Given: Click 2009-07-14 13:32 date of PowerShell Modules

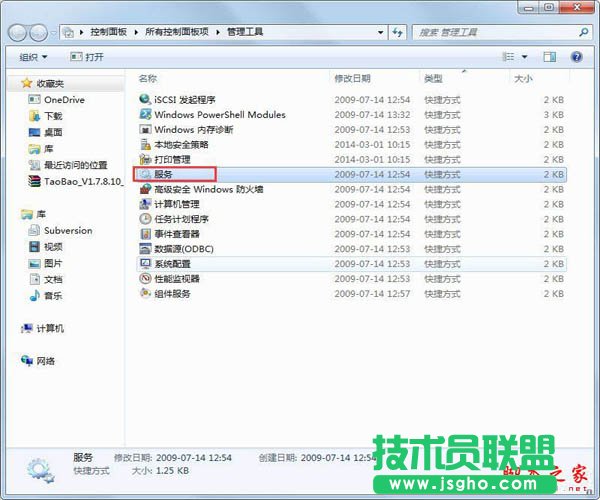Looking at the screenshot, I should pos(372,114).
